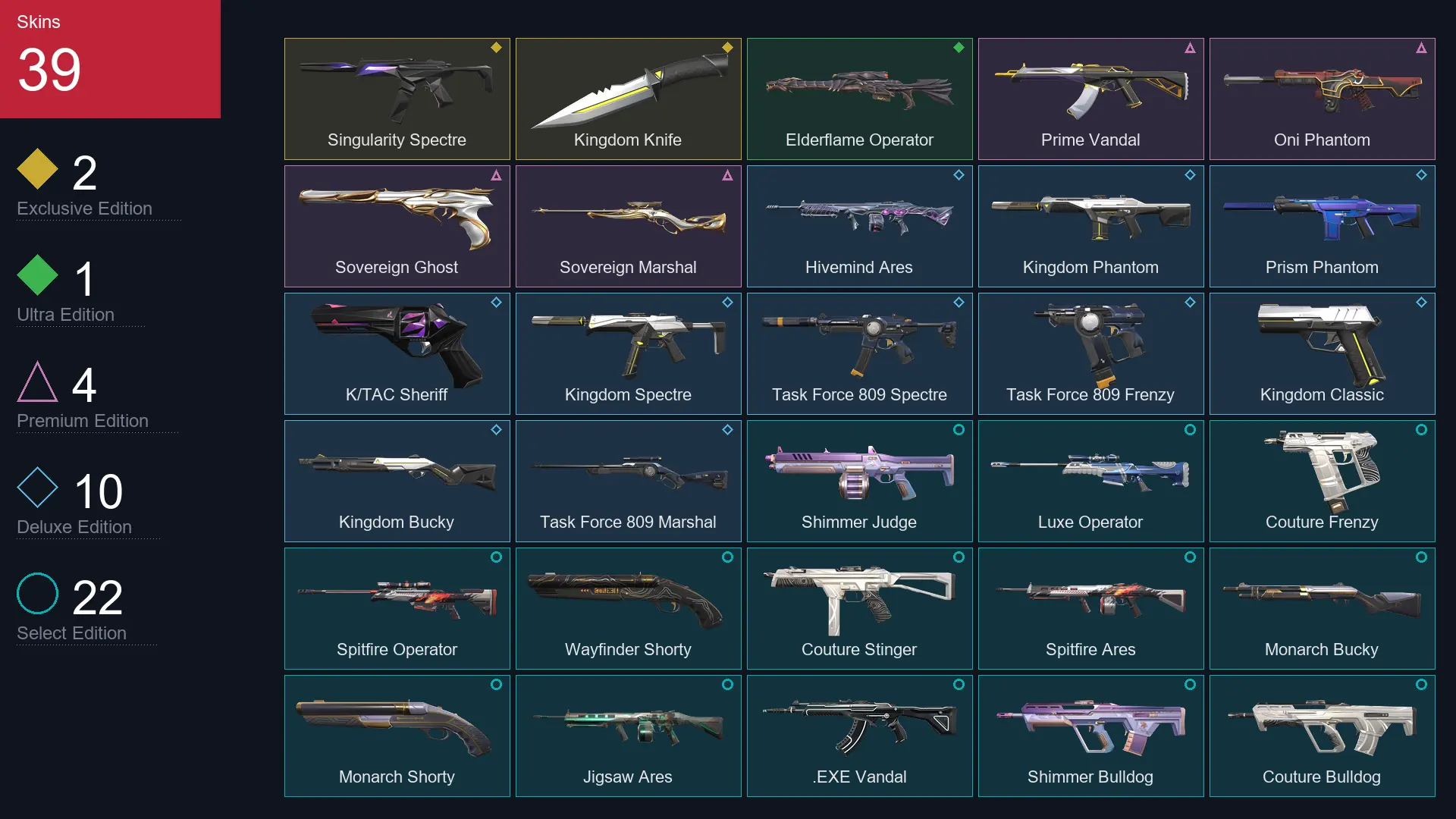Screen dimensions: 1456x819
Task: Click the tier badge on Shimmer Judge card
Action: click(959, 430)
